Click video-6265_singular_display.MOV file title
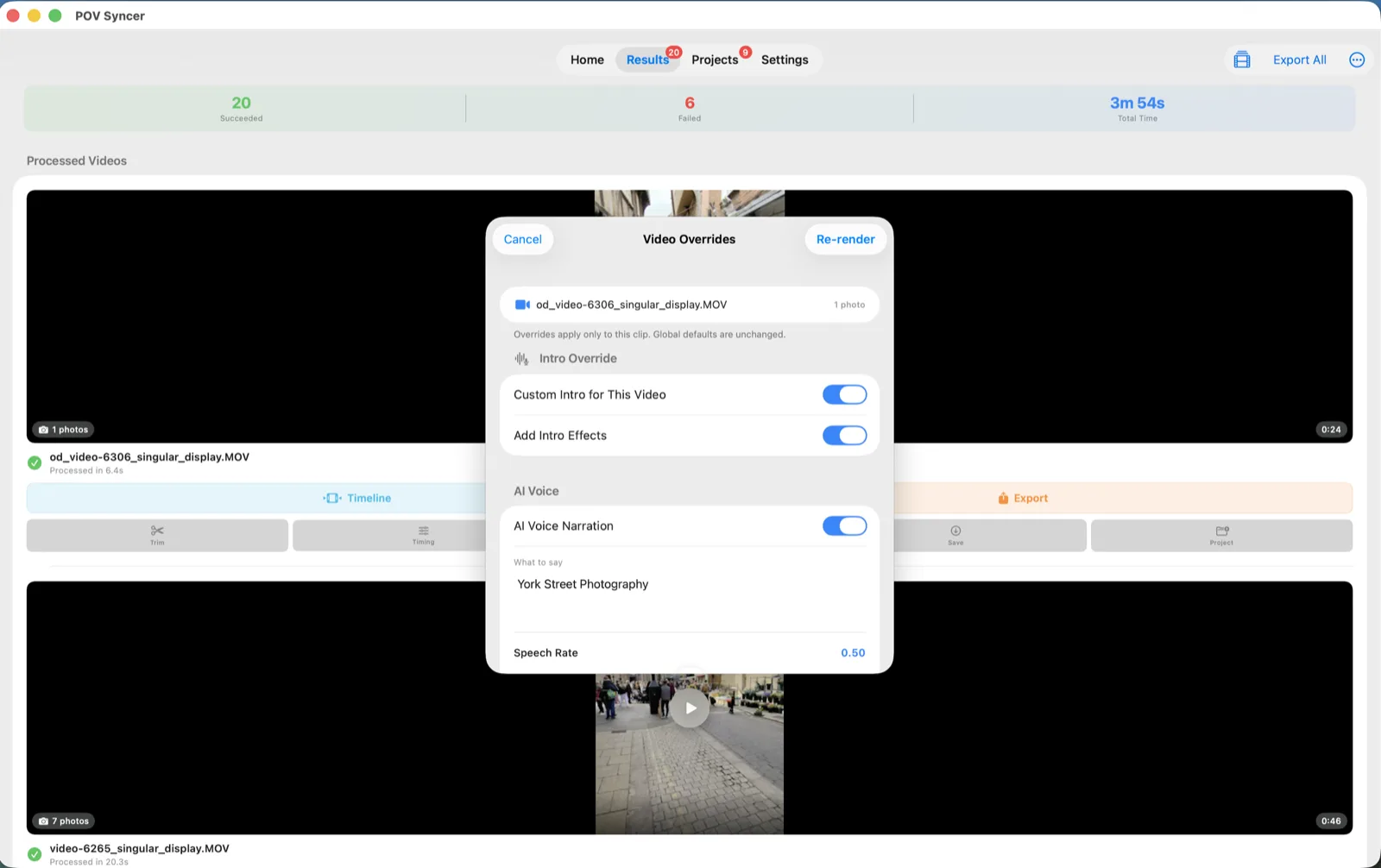 click(140, 849)
